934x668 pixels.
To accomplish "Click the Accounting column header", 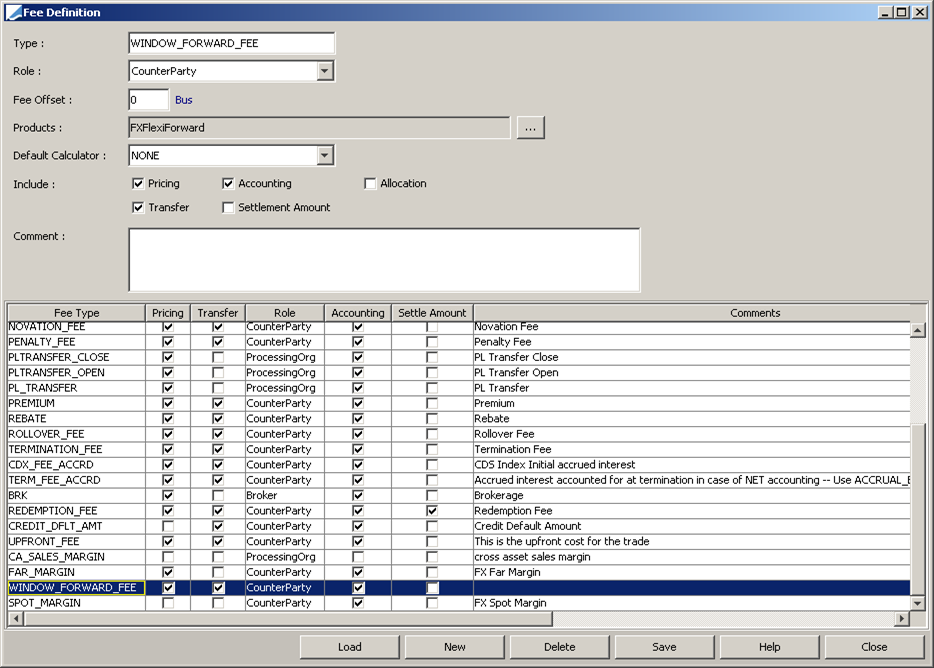I will pos(357,313).
